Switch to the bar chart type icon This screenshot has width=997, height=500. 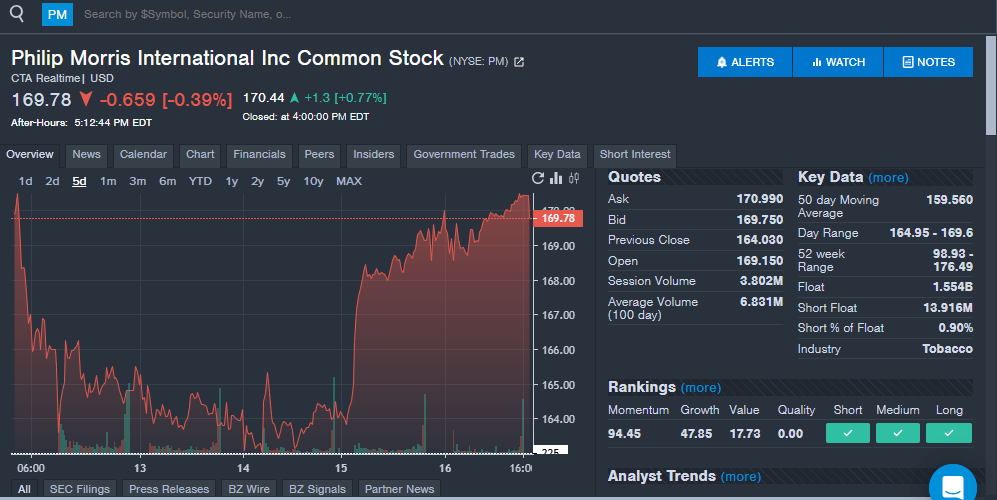click(x=556, y=178)
